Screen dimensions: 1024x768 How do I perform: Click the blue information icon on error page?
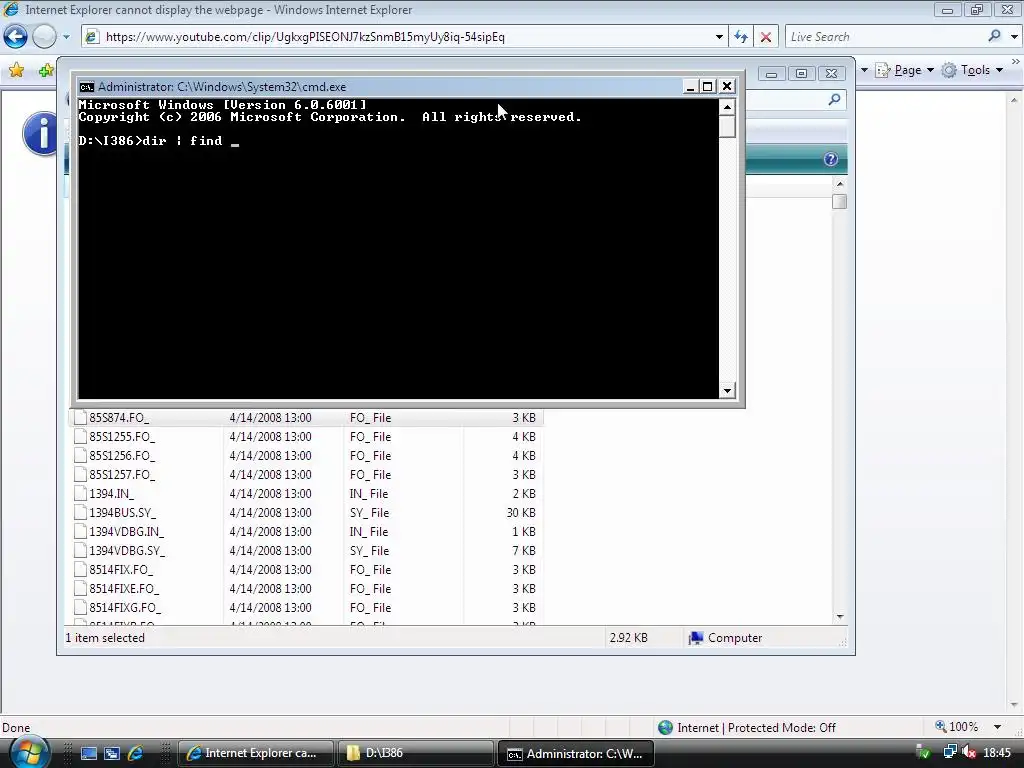[x=40, y=133]
